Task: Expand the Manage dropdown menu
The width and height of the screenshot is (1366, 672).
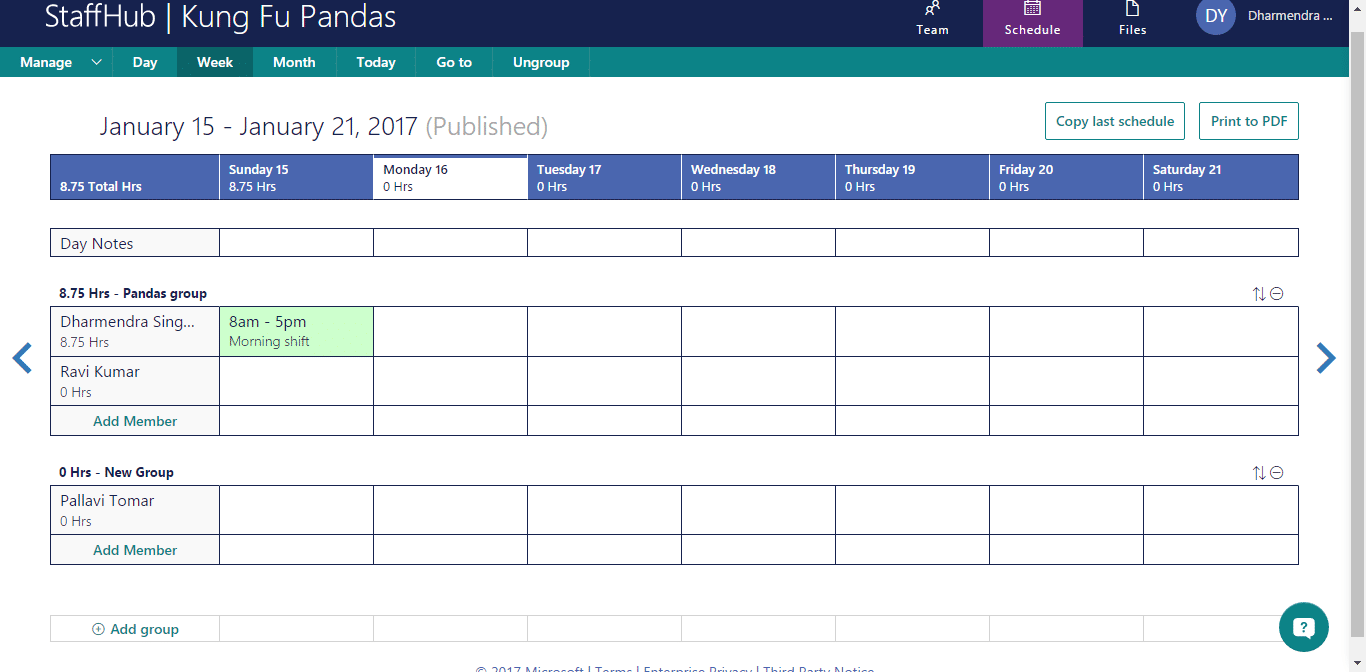Action: click(x=96, y=62)
